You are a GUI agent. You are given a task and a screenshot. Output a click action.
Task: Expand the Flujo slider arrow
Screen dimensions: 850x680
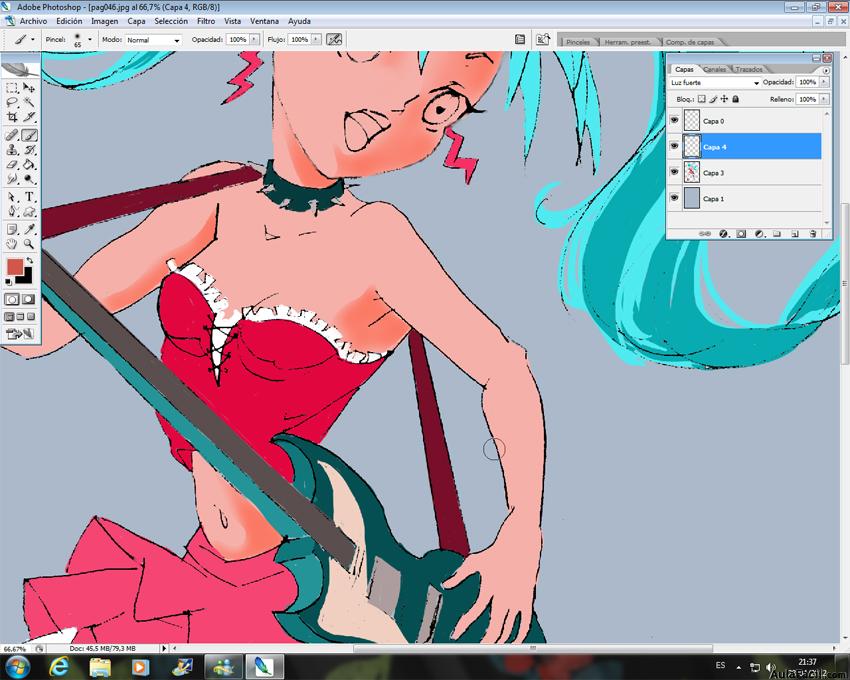pos(316,40)
